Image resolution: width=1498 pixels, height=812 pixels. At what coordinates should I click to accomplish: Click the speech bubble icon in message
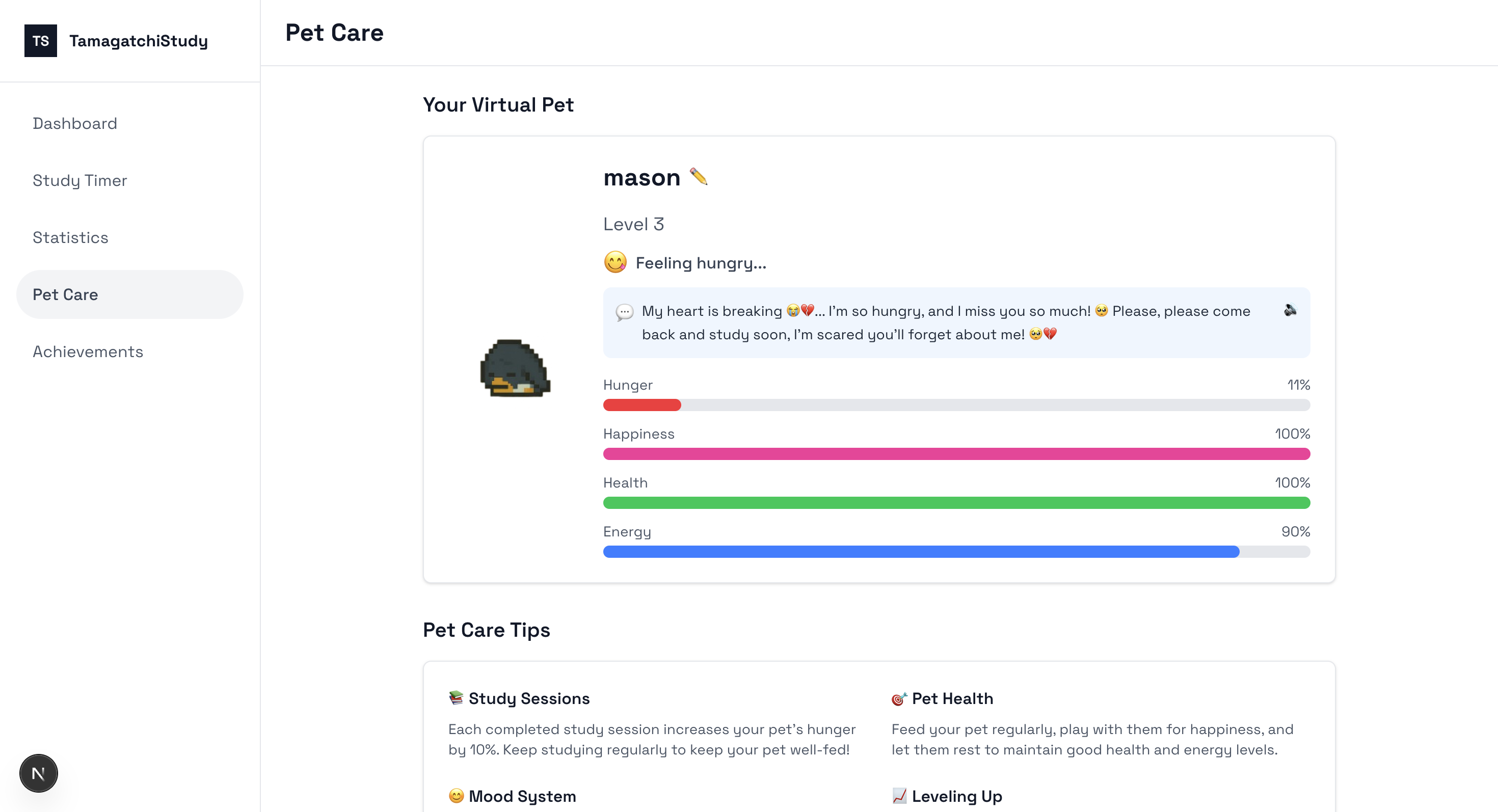pos(624,312)
